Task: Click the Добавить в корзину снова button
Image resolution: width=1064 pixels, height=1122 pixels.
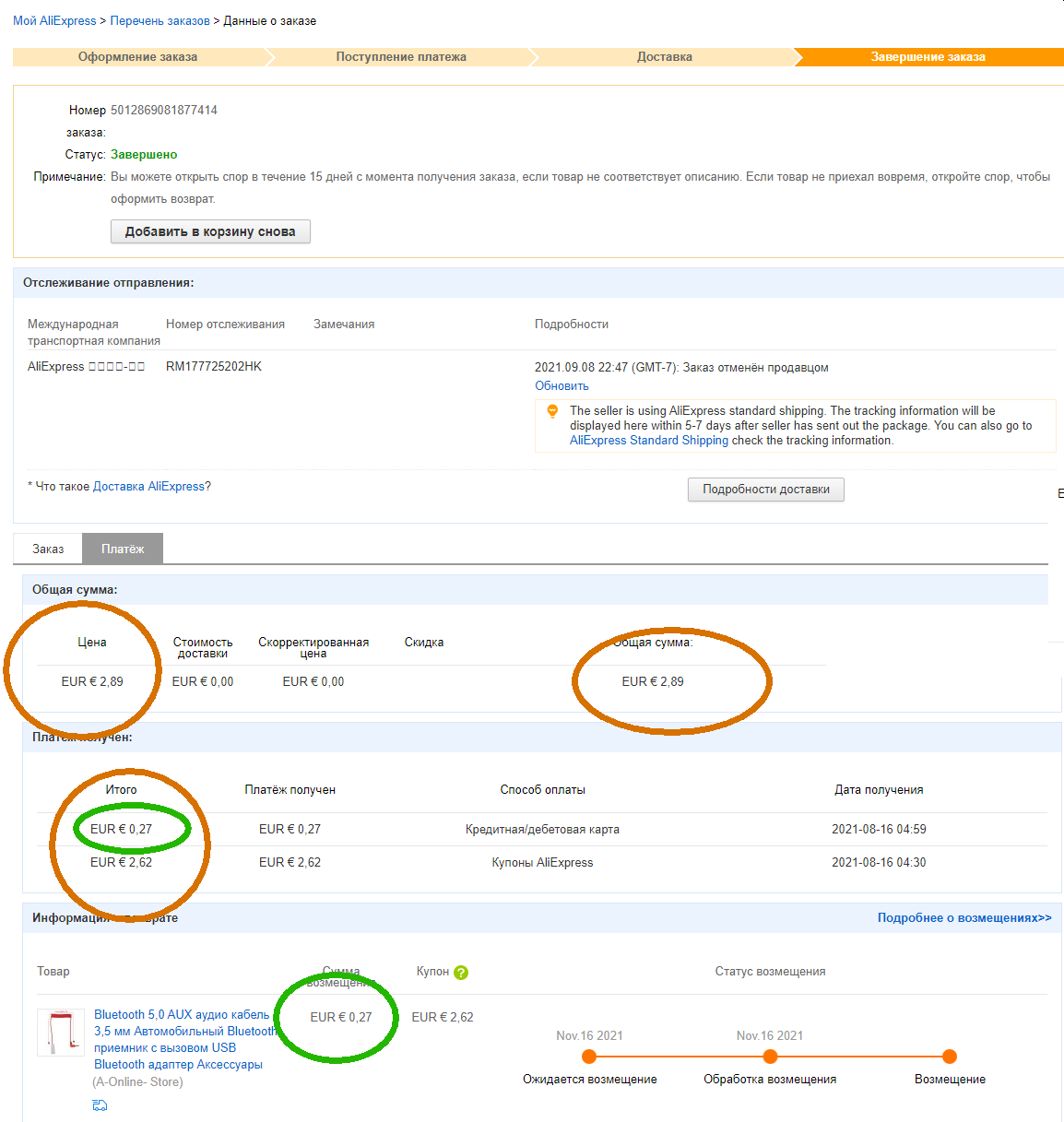Action: [x=210, y=231]
